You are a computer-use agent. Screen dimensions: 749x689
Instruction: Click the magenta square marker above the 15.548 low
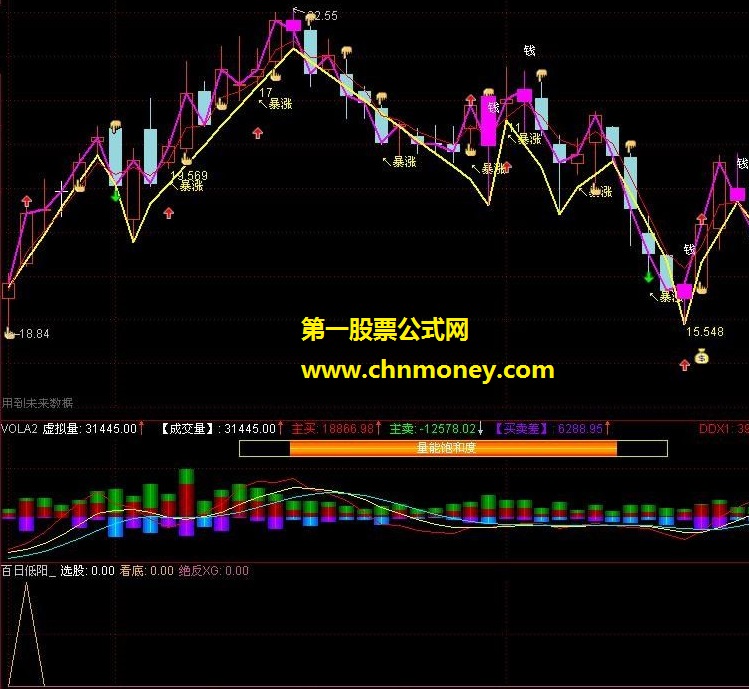pos(685,291)
